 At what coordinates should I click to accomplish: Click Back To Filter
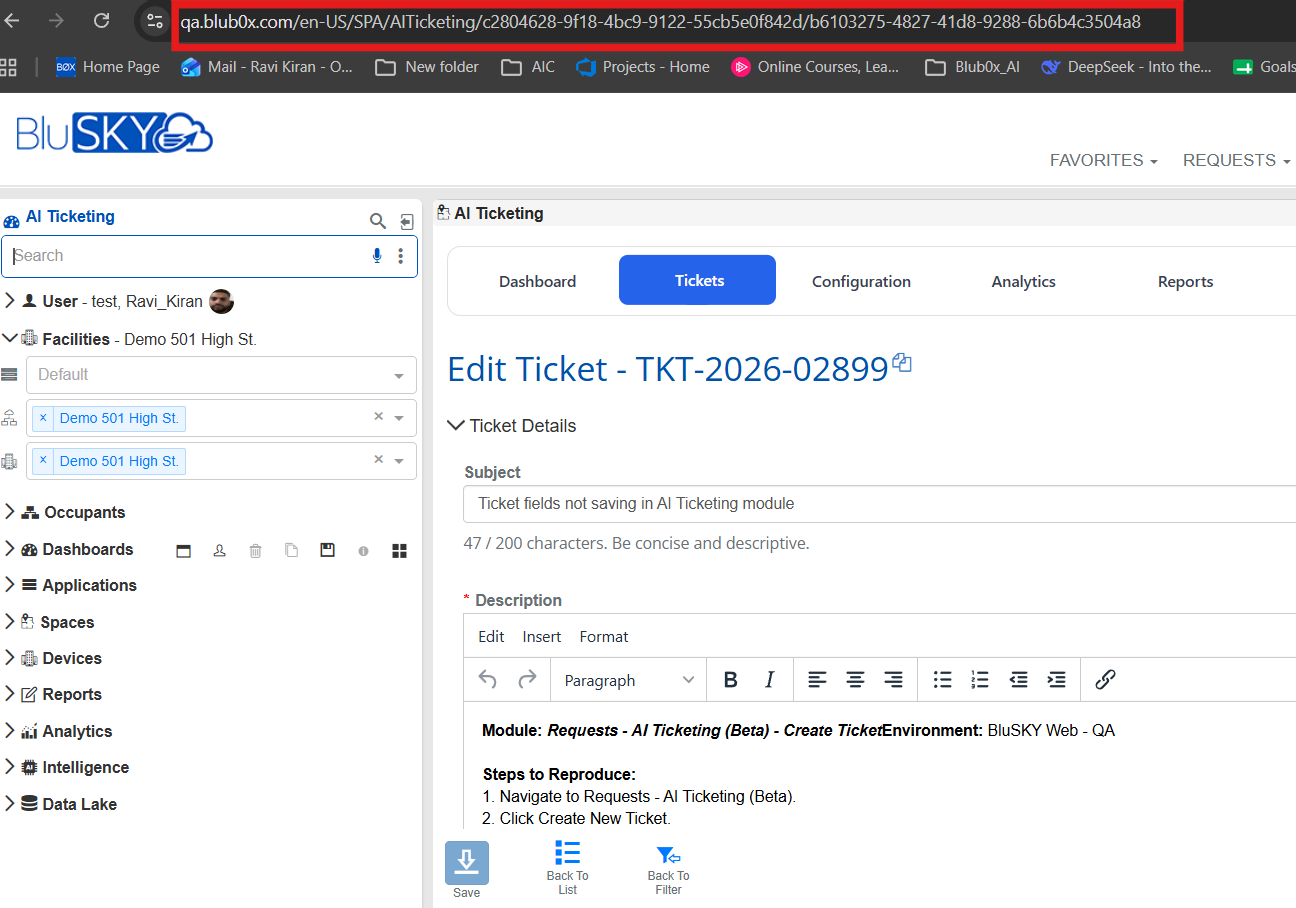pyautogui.click(x=668, y=870)
